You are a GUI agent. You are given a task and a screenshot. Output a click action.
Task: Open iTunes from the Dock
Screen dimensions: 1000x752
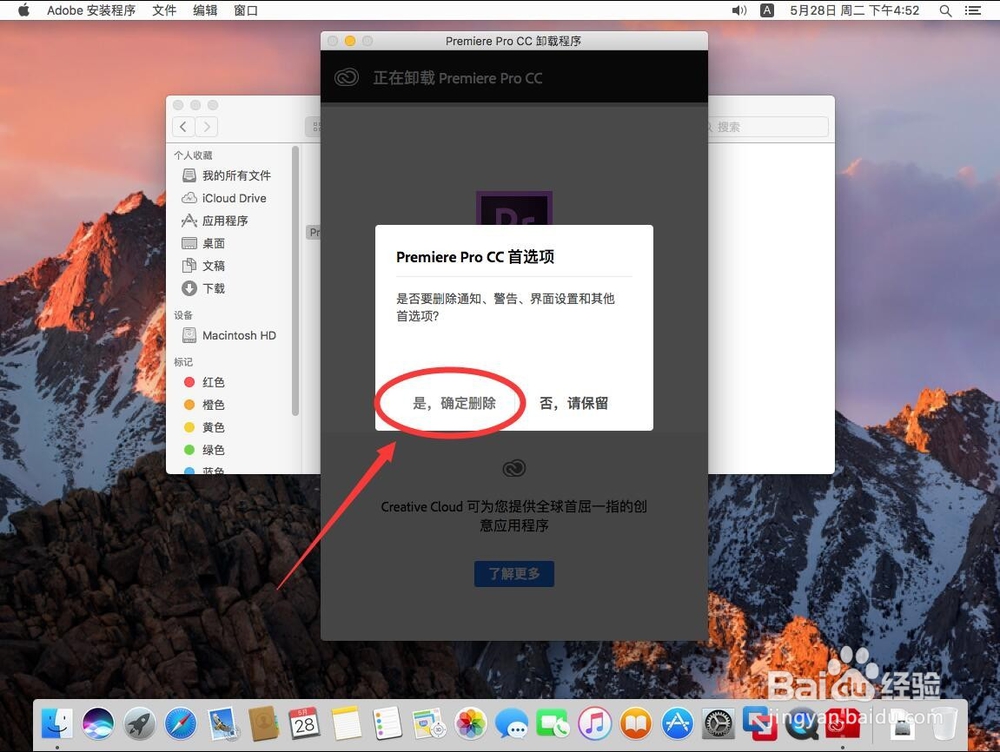point(594,723)
